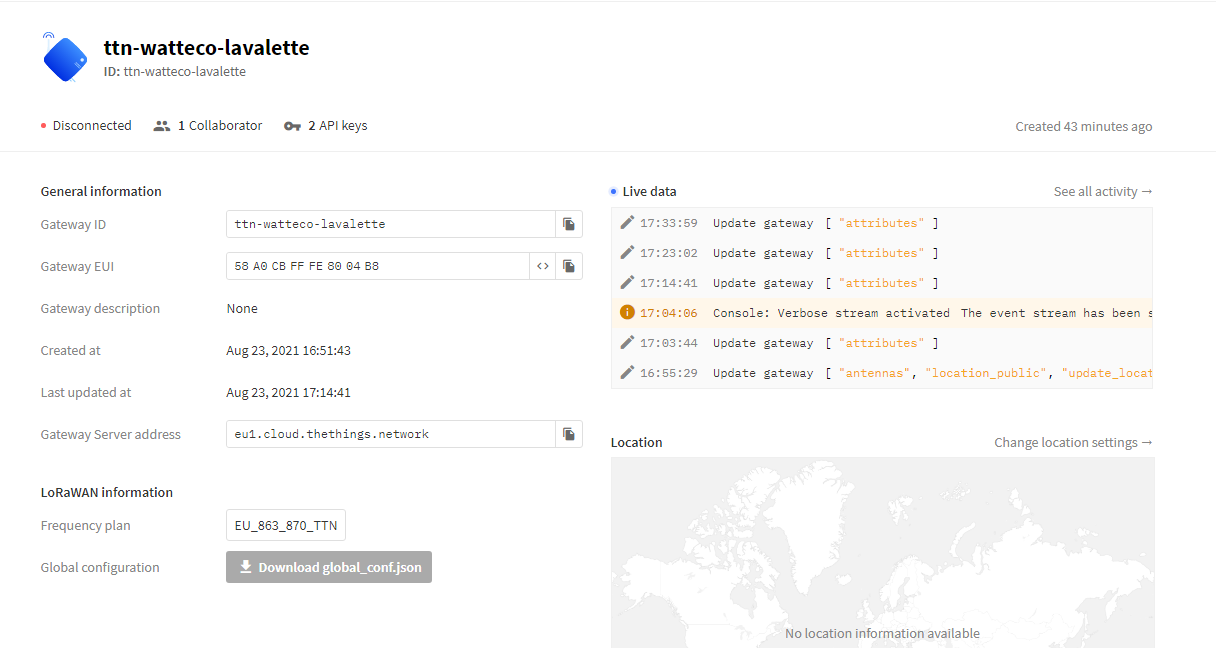Copy the Gateway EUI to clipboard

[568, 266]
